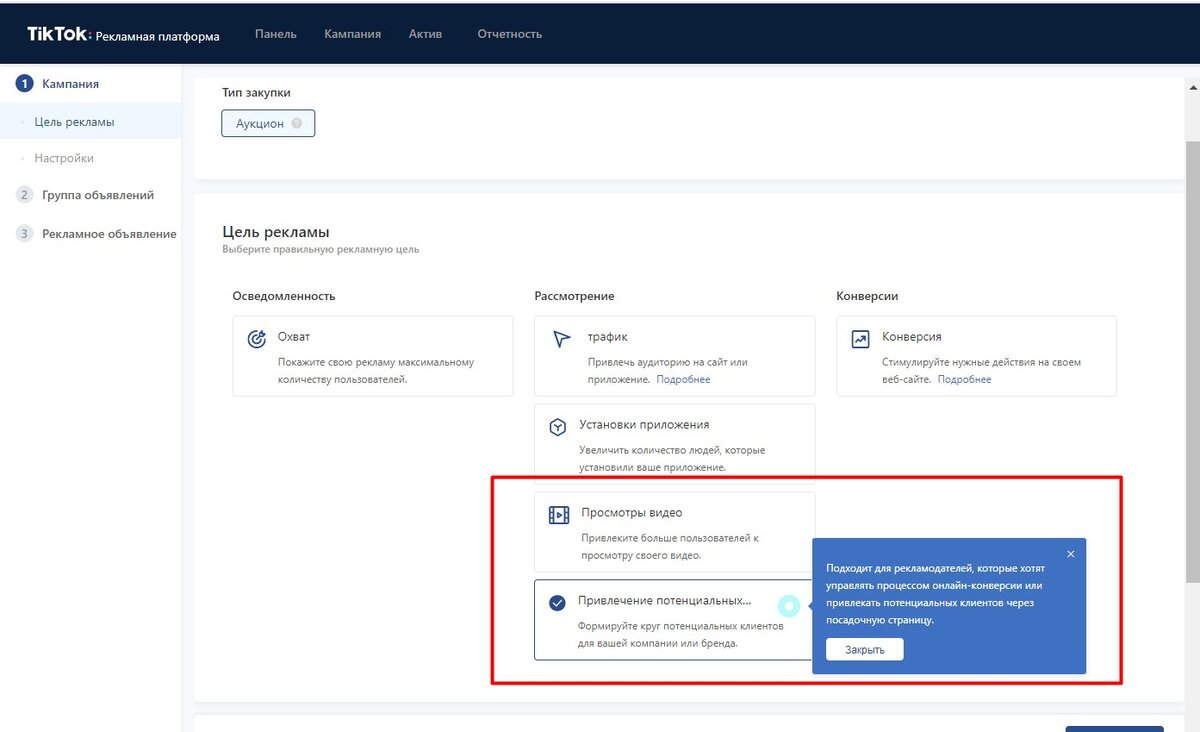Click the Охват target icon
This screenshot has width=1200, height=732.
click(x=256, y=339)
